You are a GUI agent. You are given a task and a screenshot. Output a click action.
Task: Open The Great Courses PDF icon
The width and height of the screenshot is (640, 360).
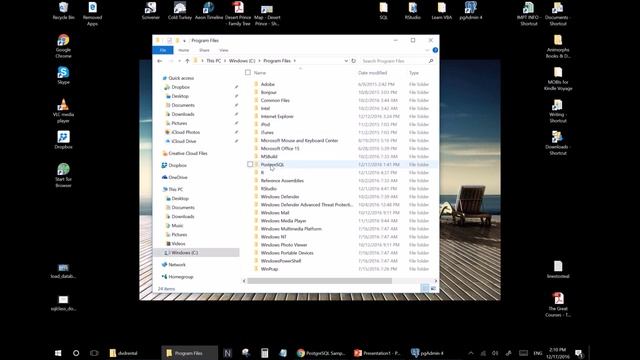558,304
